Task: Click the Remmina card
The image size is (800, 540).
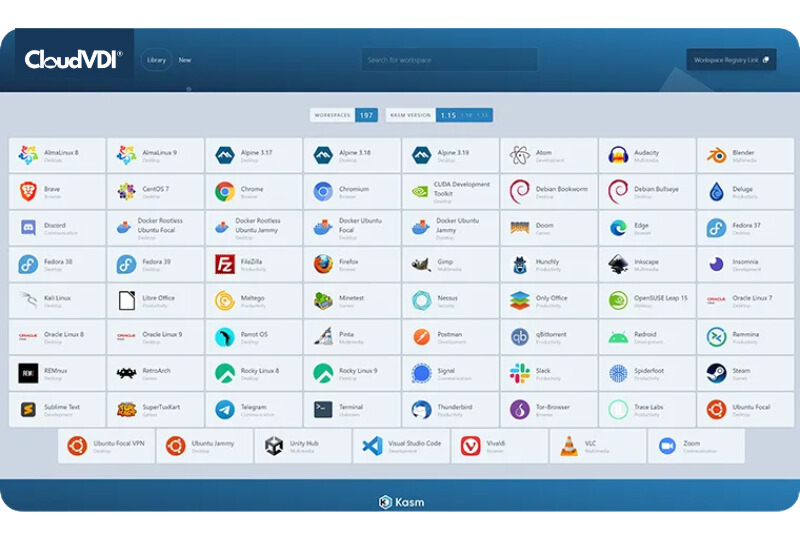Action: click(x=745, y=337)
